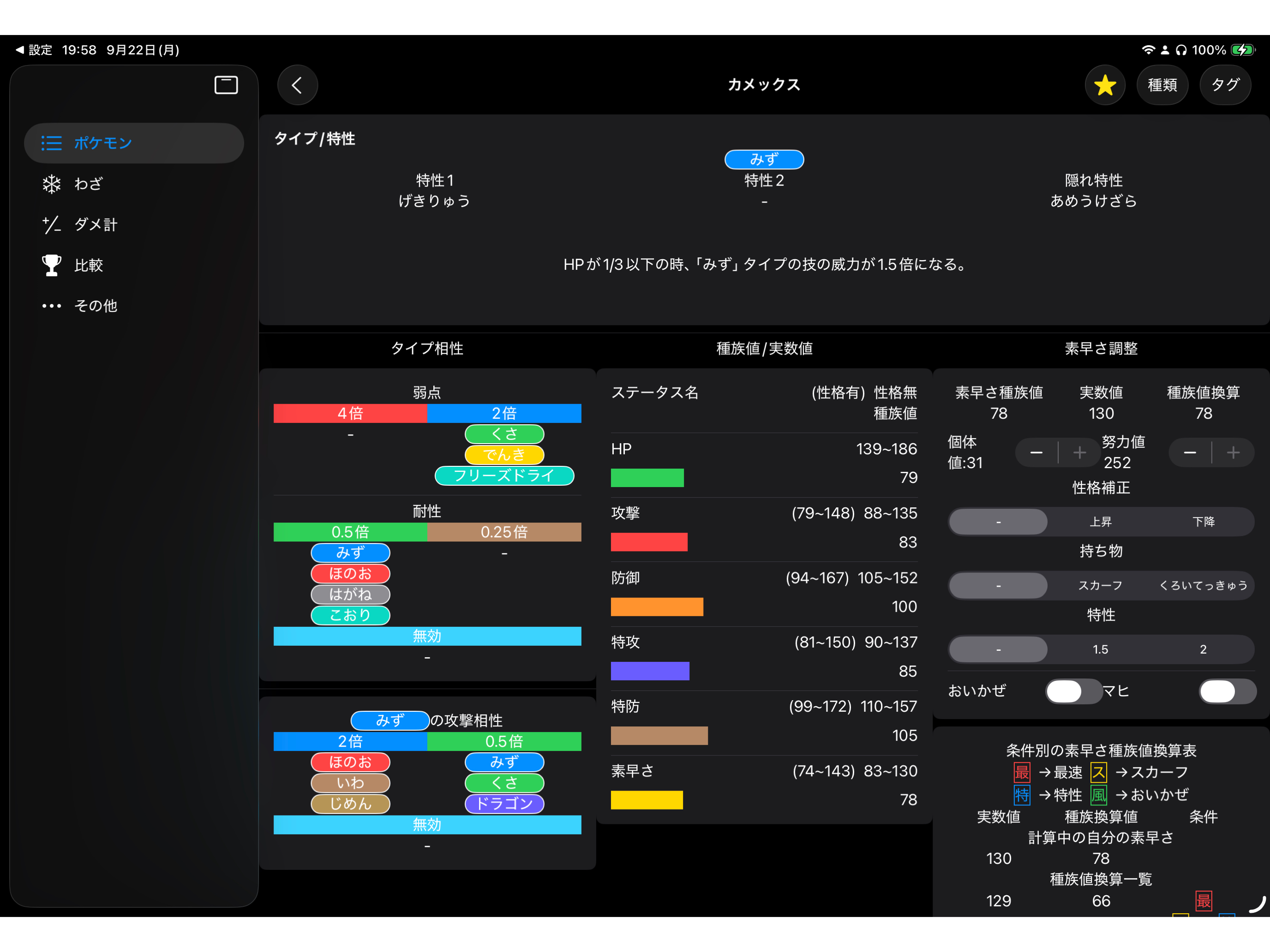Open the その他 ellipsis icon
The width and height of the screenshot is (1270, 952).
pos(52,306)
